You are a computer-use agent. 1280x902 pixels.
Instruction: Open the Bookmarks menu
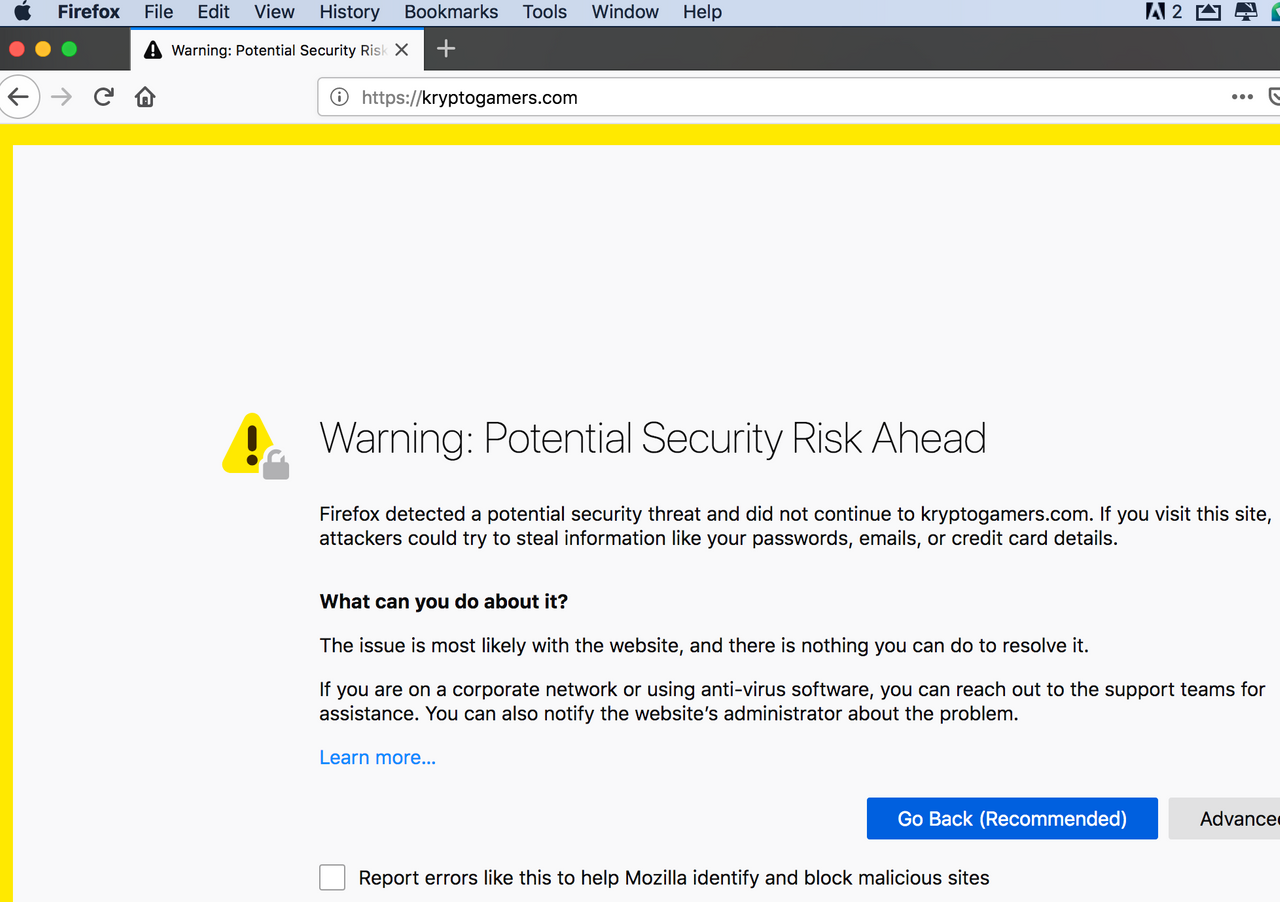coord(451,12)
